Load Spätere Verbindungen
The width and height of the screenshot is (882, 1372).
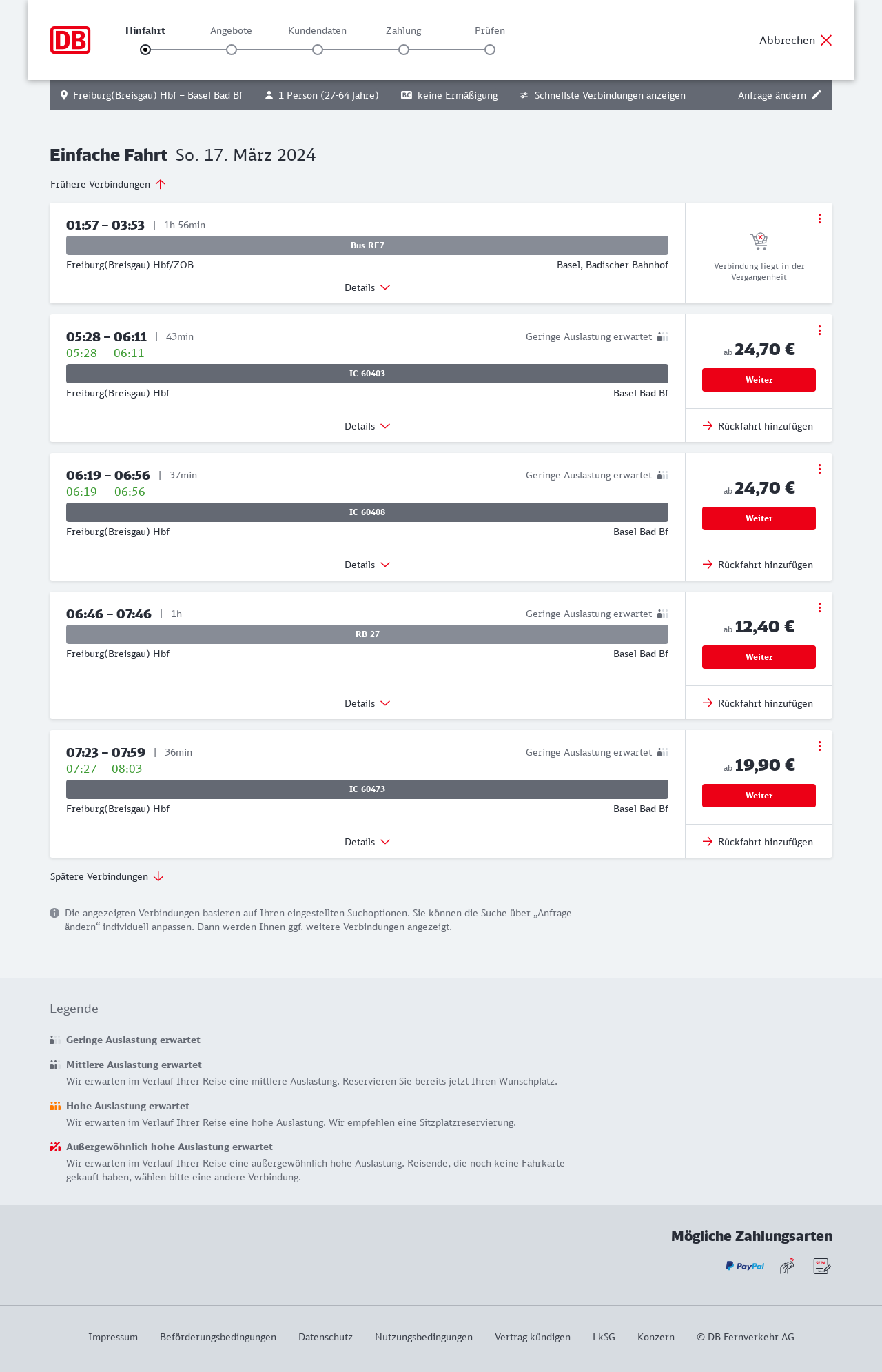click(x=107, y=876)
